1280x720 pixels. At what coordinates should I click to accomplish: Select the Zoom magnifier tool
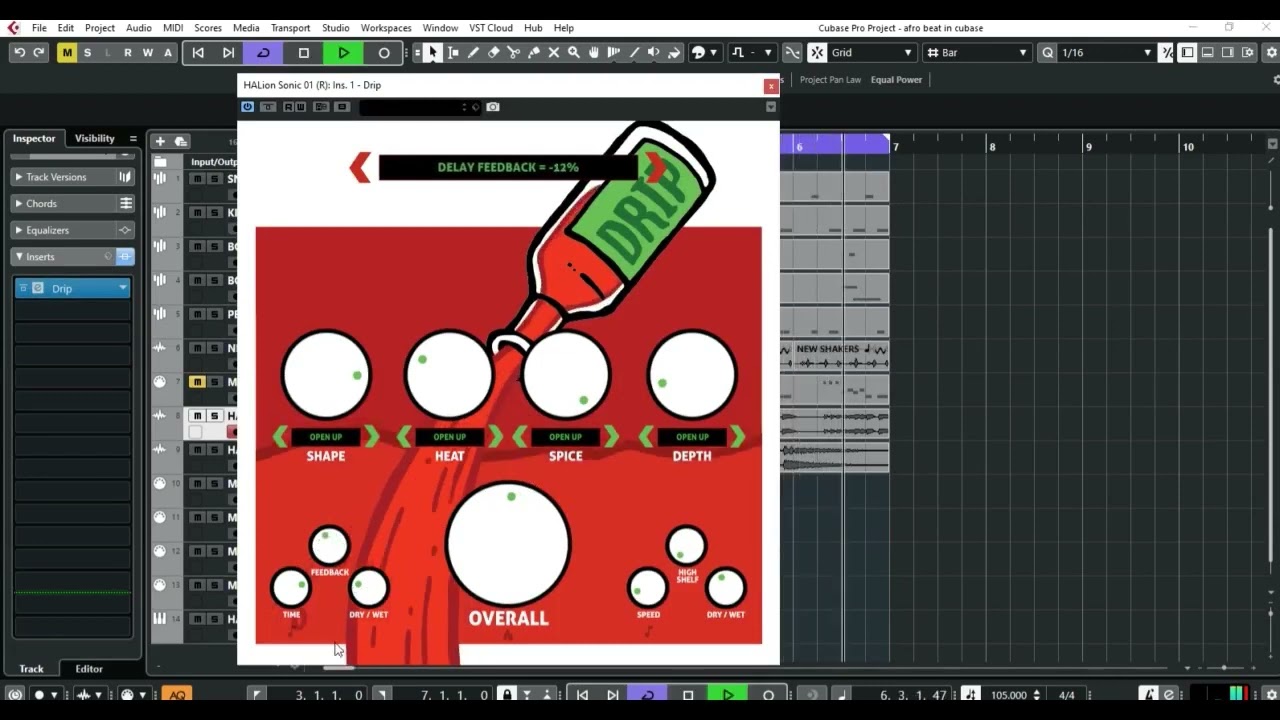tap(573, 52)
